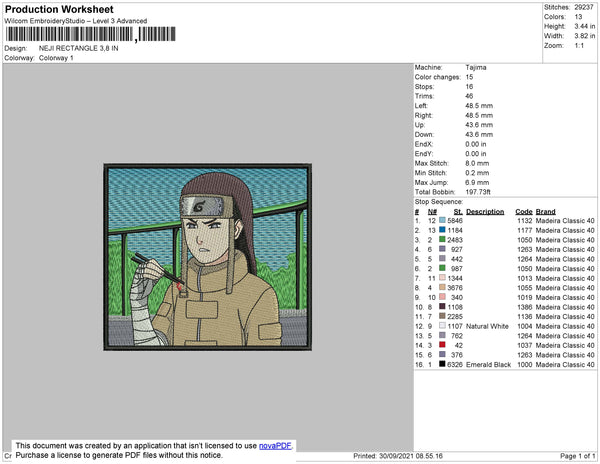This screenshot has height=464, width=600.
Task: Click the 'Code' column header
Action: 523,212
